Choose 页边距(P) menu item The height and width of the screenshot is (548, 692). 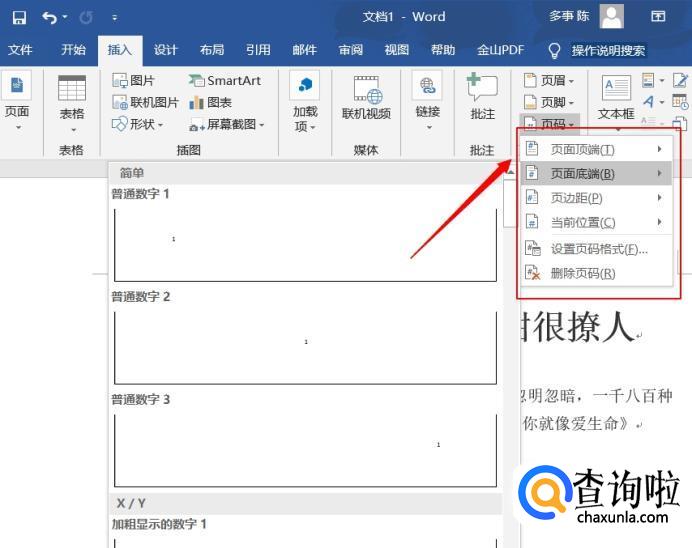coord(596,198)
